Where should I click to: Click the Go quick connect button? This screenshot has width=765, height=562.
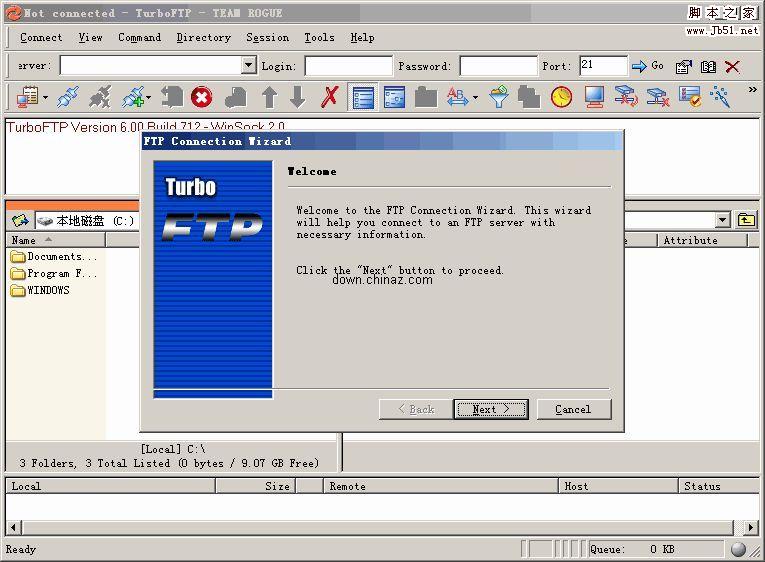pos(647,66)
